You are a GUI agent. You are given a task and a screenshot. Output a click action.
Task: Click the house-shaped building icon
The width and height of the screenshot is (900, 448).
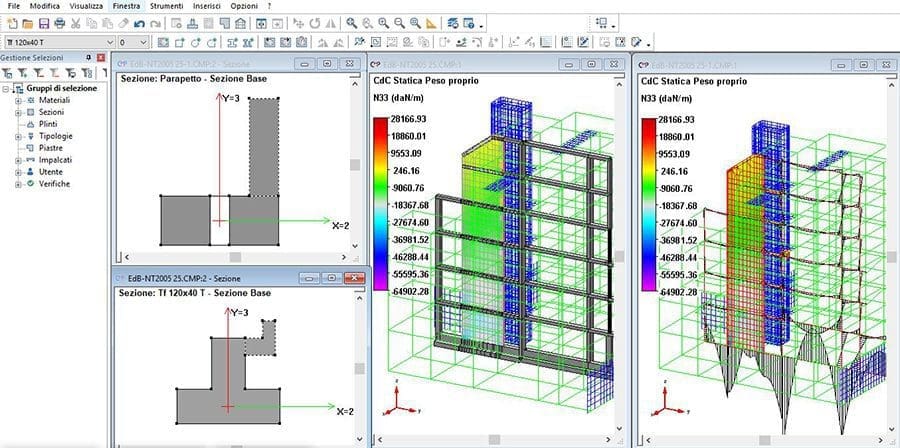click(240, 24)
